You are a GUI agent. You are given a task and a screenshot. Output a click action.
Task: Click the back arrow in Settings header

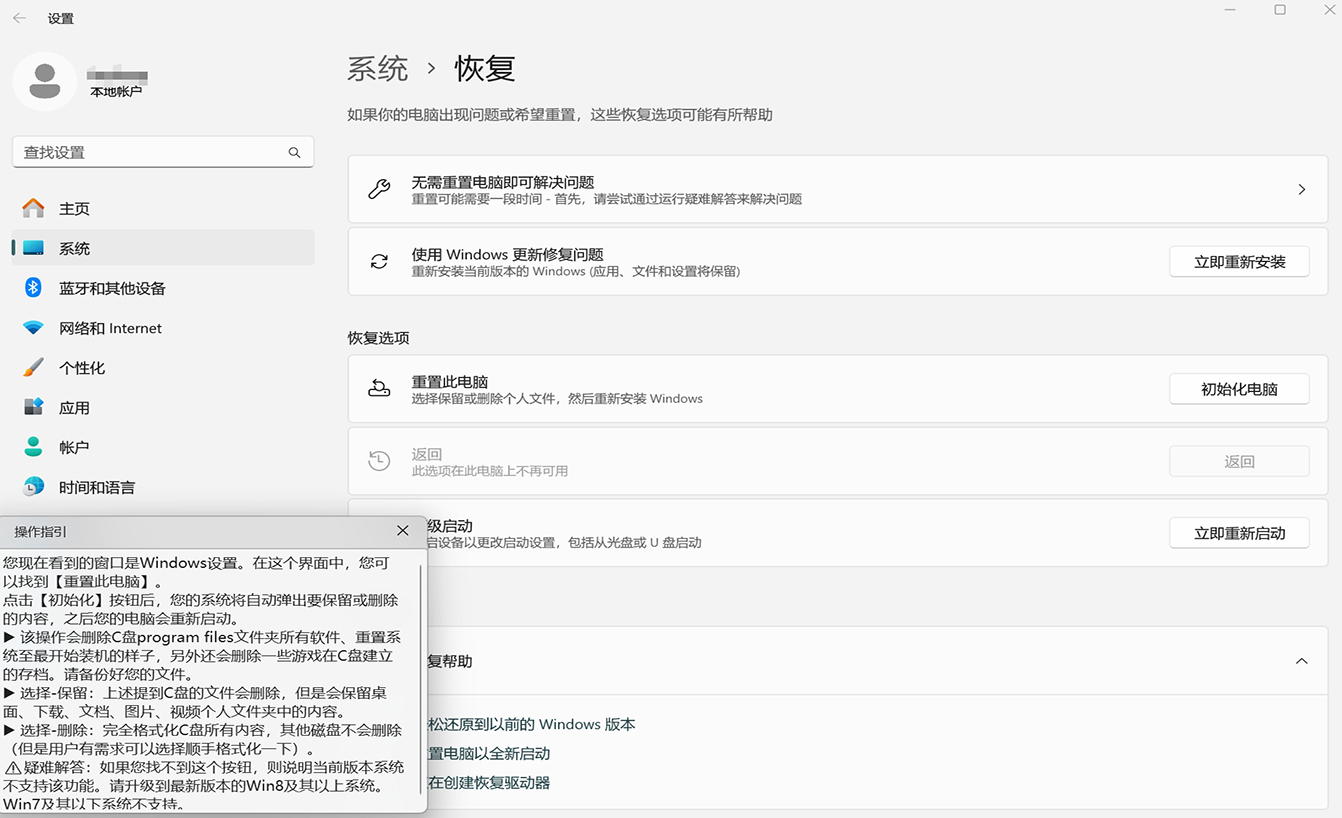[x=19, y=18]
